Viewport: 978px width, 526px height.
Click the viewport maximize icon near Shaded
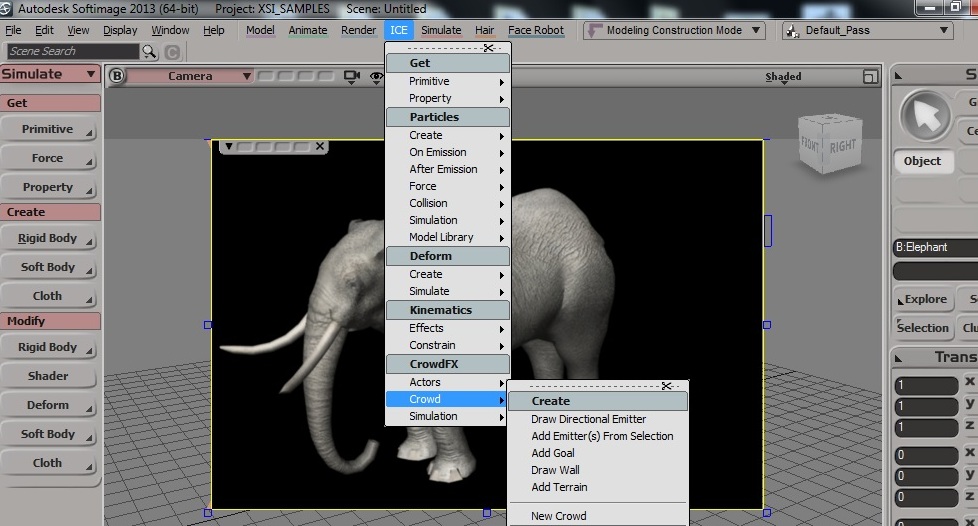tap(870, 77)
